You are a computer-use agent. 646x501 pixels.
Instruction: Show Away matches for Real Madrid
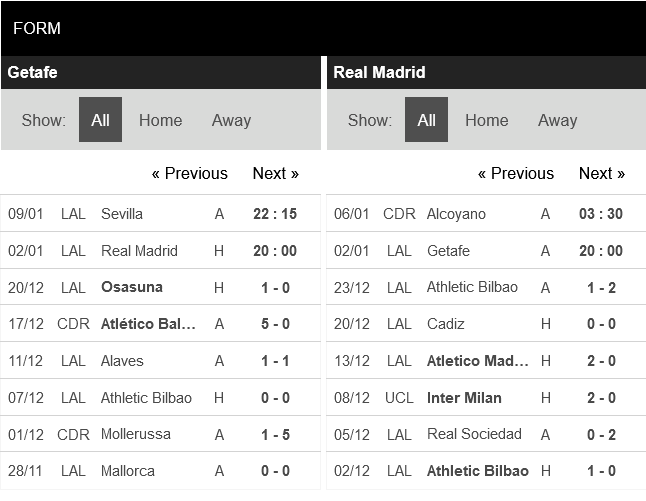pyautogui.click(x=557, y=120)
